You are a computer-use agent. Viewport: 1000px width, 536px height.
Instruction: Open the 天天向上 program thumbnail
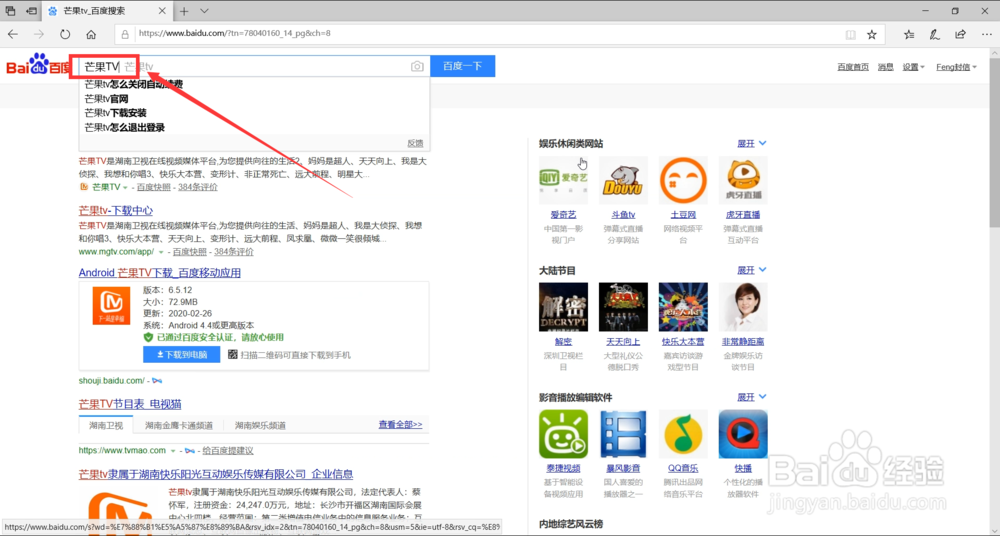tap(623, 307)
